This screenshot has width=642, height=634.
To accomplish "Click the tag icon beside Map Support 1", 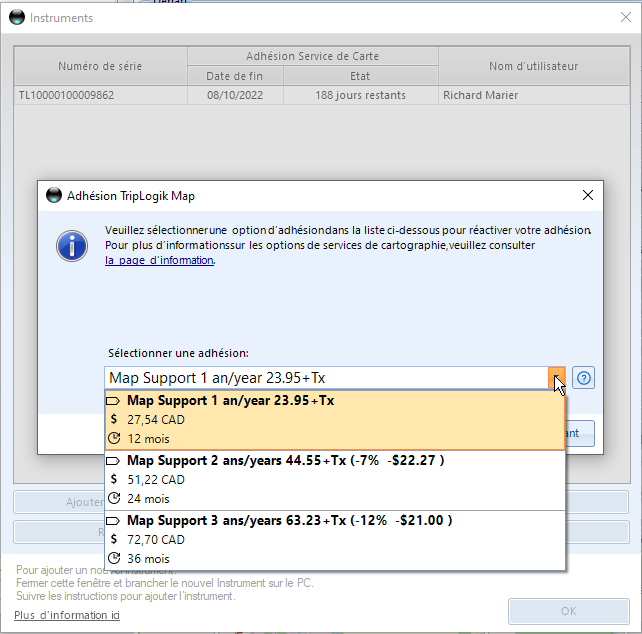I will tap(113, 401).
